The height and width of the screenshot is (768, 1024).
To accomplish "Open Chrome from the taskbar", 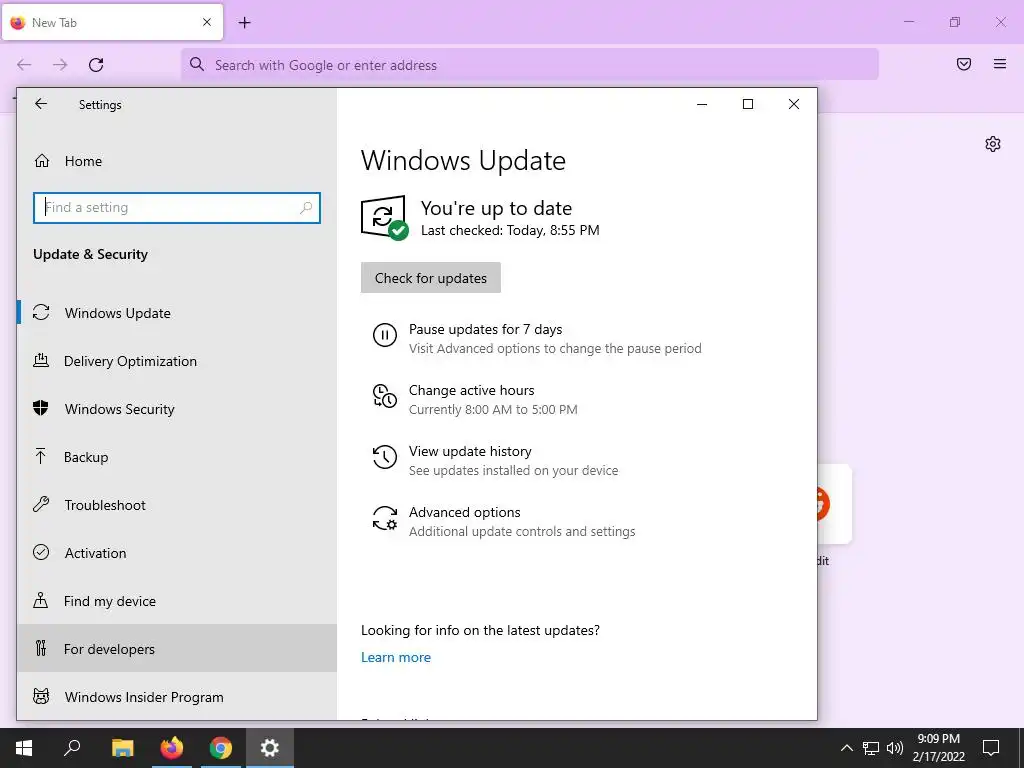I will pyautogui.click(x=221, y=748).
